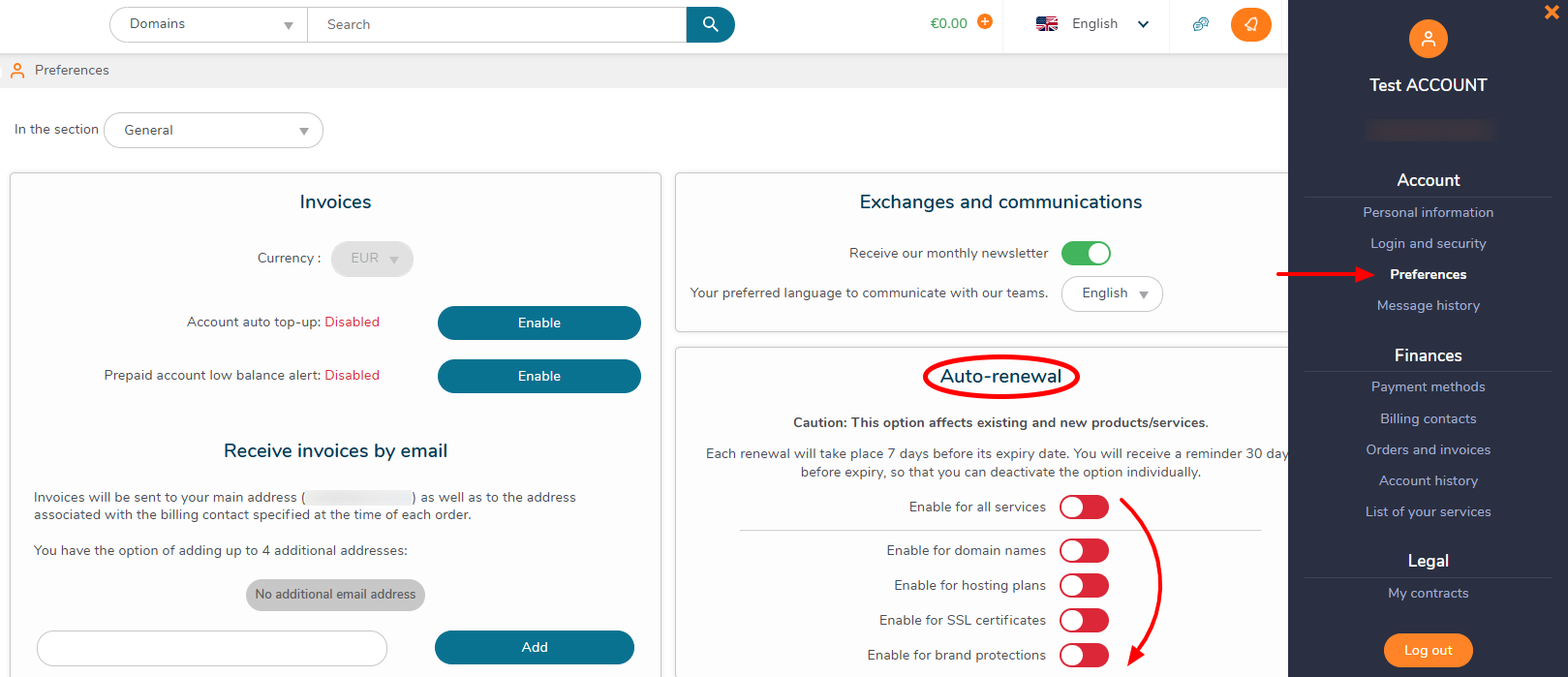The height and width of the screenshot is (677, 1568).
Task: Open Personal information in Account menu
Action: [x=1428, y=212]
